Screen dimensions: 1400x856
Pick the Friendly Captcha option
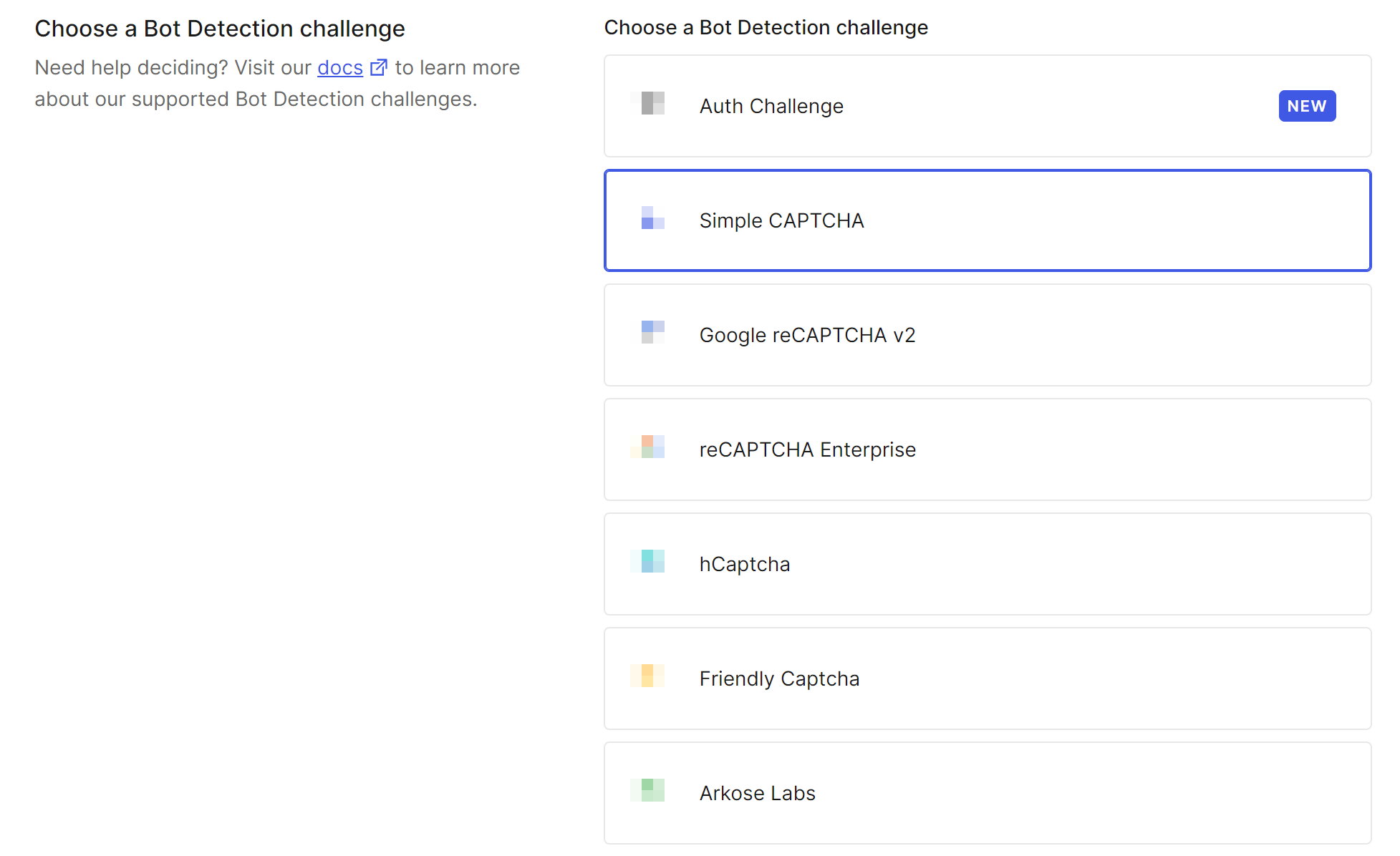click(1074, 679)
